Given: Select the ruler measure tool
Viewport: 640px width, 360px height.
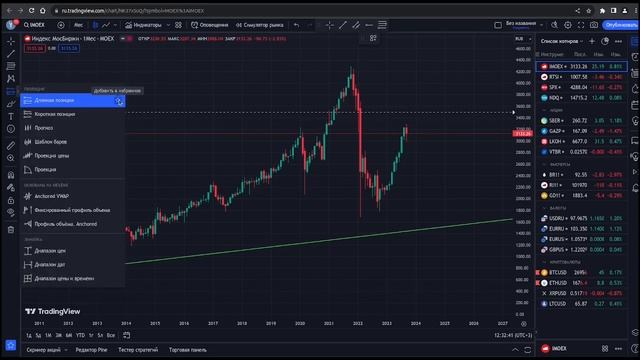Looking at the screenshot, I should (11, 145).
